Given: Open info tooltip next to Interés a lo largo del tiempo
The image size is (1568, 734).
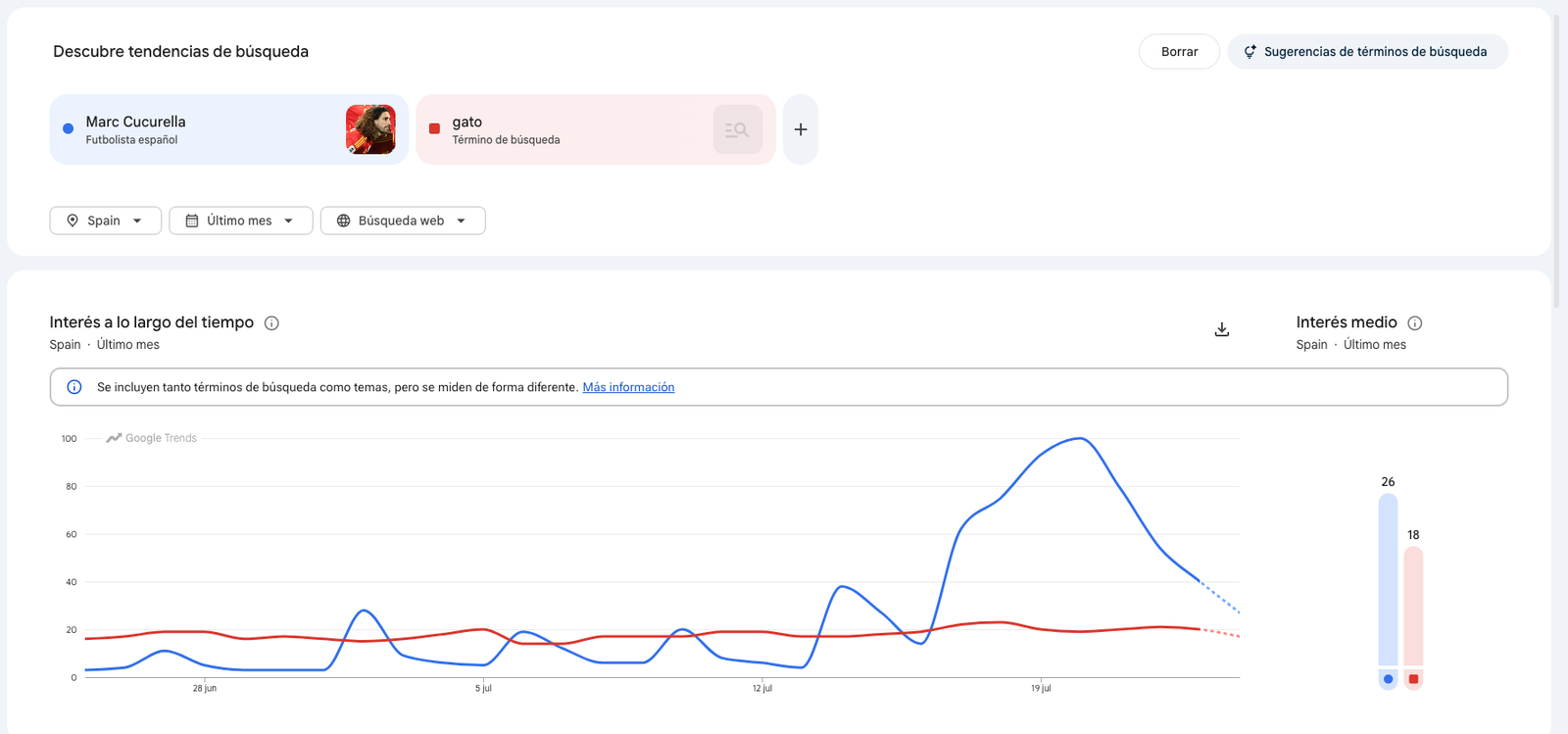Looking at the screenshot, I should click(271, 323).
